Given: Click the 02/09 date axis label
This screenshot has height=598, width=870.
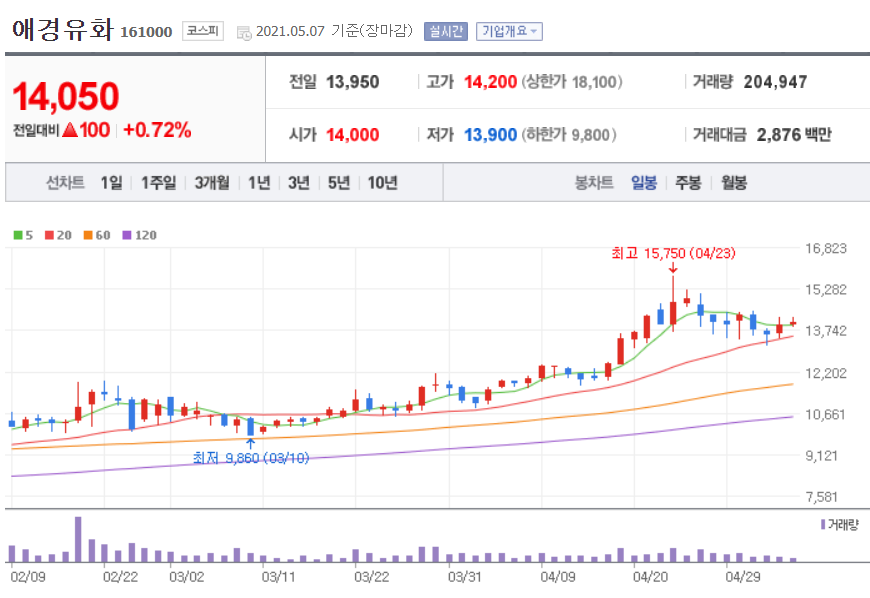Looking at the screenshot, I should 28,577.
